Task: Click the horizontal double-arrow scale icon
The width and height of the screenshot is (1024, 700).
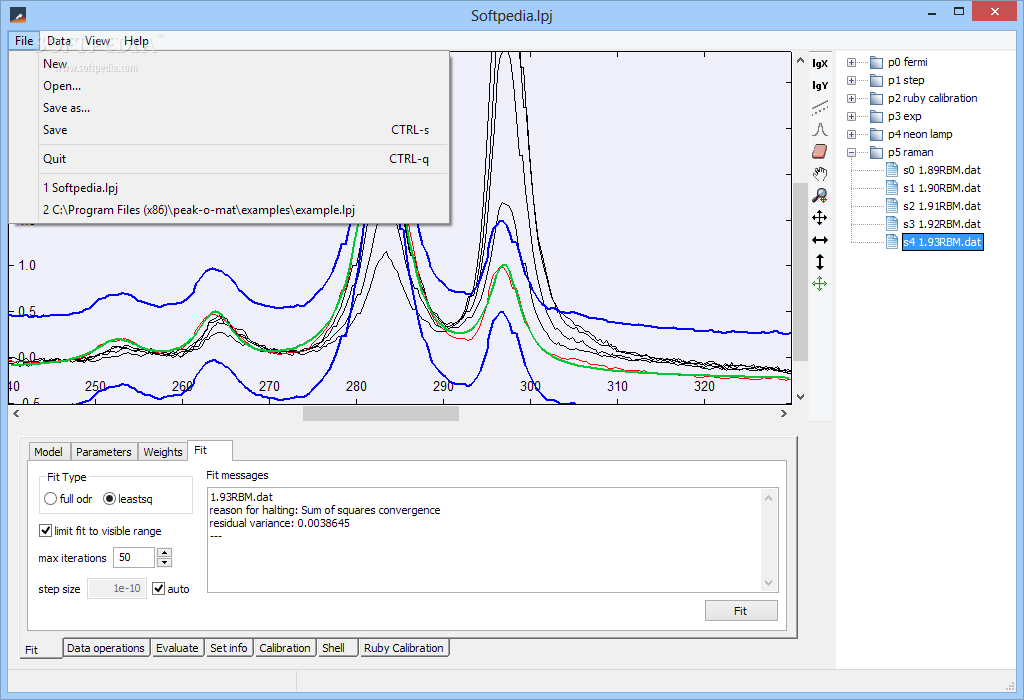Action: 820,240
